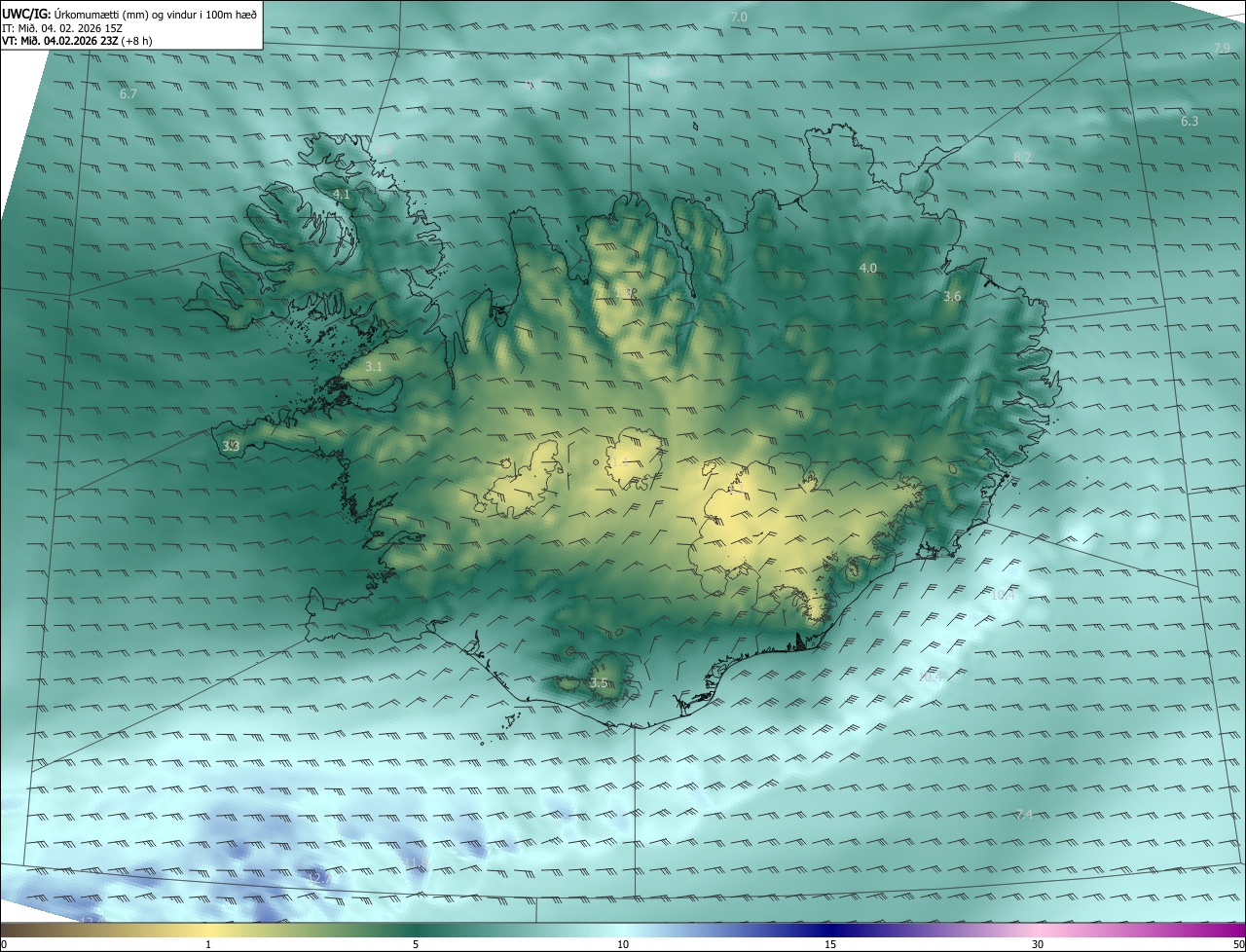Click the "6.7" value on the map

tap(128, 94)
